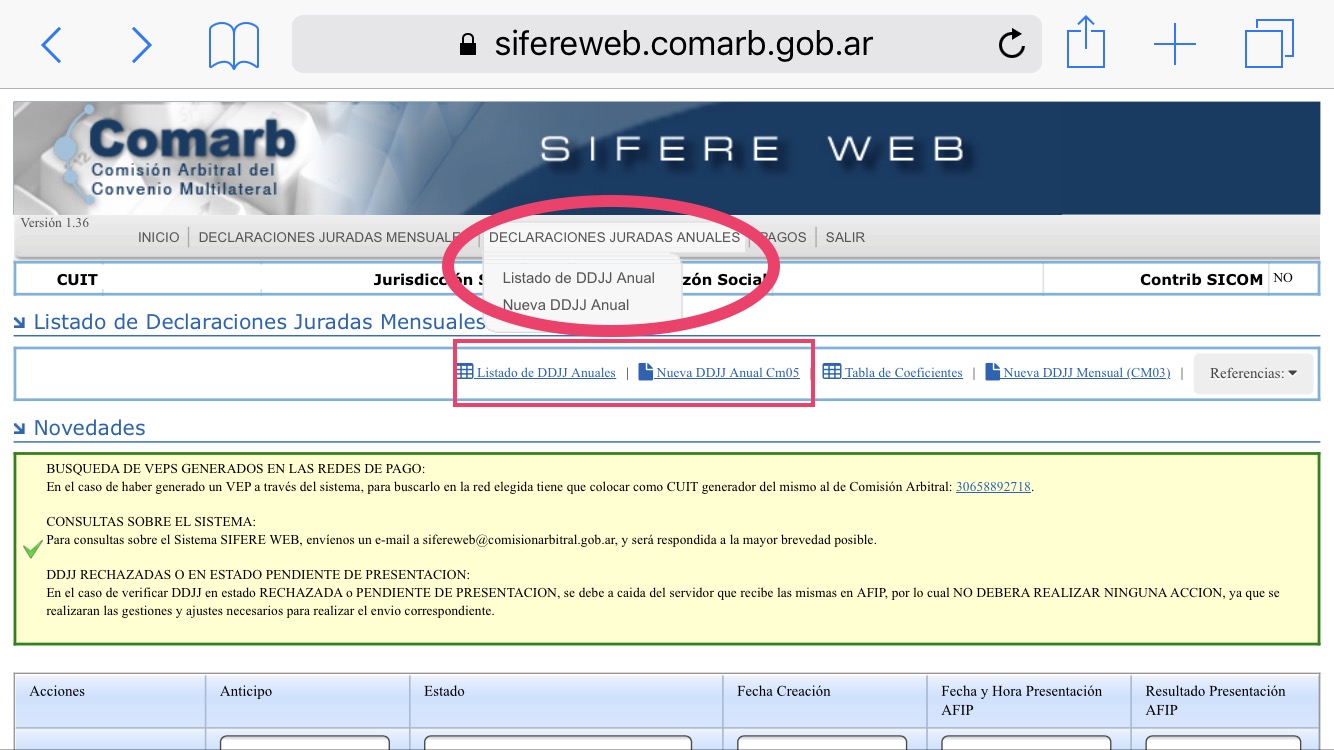The width and height of the screenshot is (1334, 750).
Task: Open a new tab with plus icon
Action: [1174, 45]
